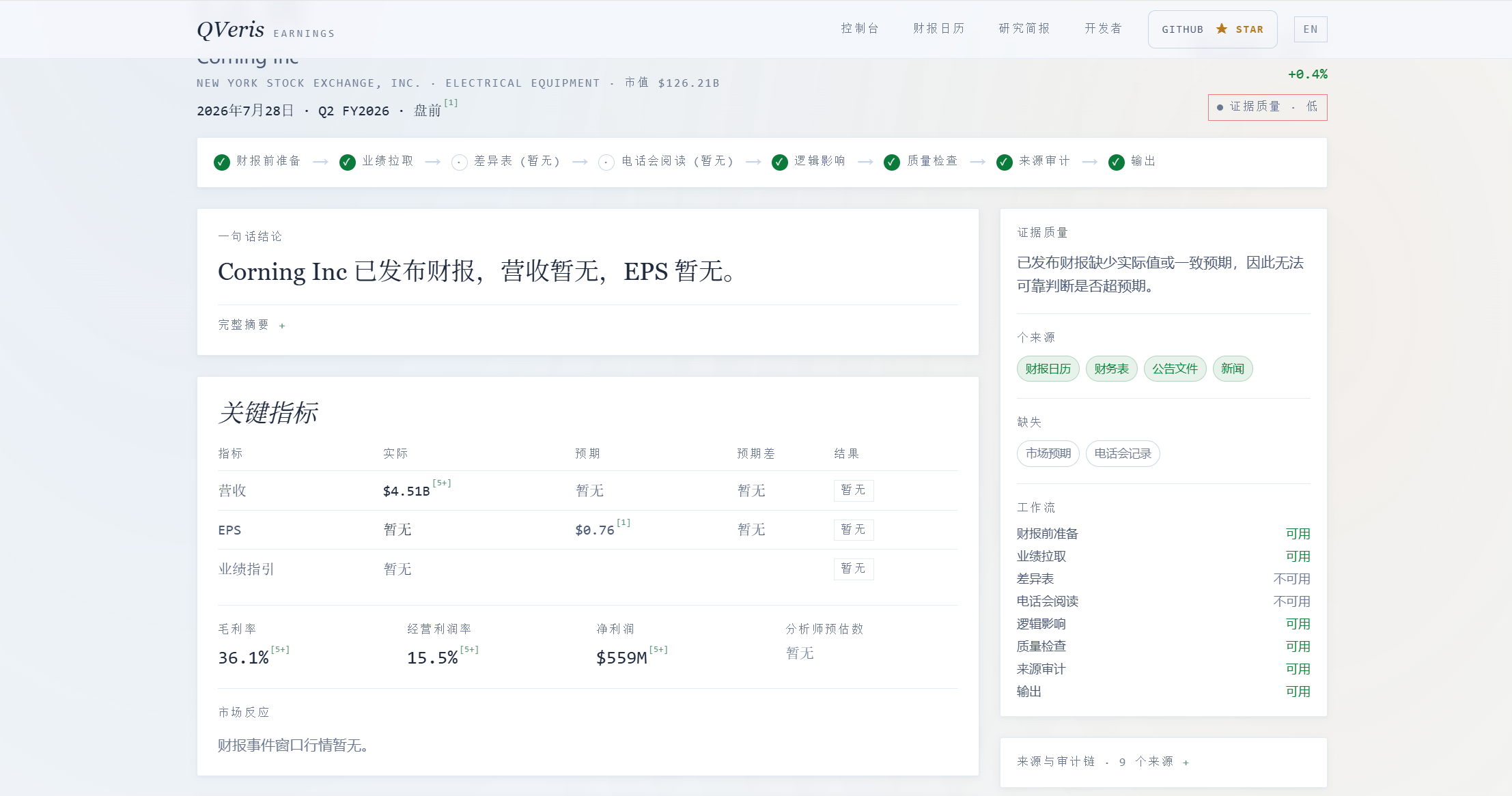This screenshot has height=796, width=1512.
Task: Open the 财报日历 nav item
Action: coord(939,29)
